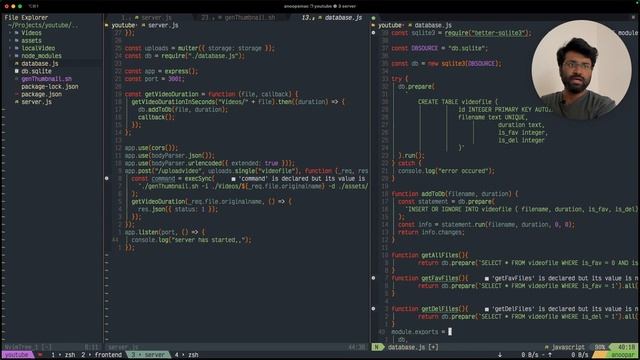The height and width of the screenshot is (360, 640).
Task: Place the cursor on the module.exports line
Action: click(x=421, y=332)
